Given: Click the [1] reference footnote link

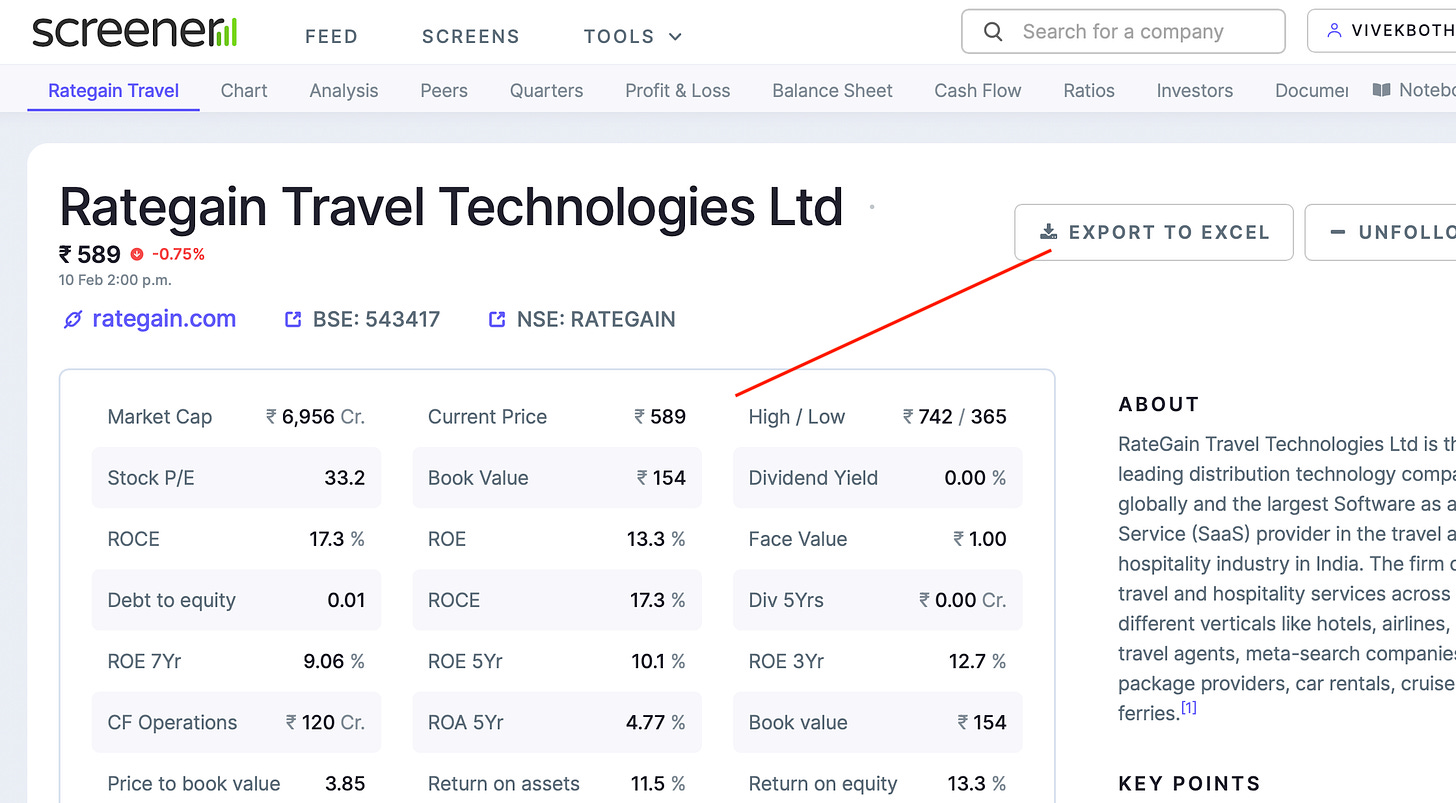Looking at the screenshot, I should pyautogui.click(x=1188, y=708).
